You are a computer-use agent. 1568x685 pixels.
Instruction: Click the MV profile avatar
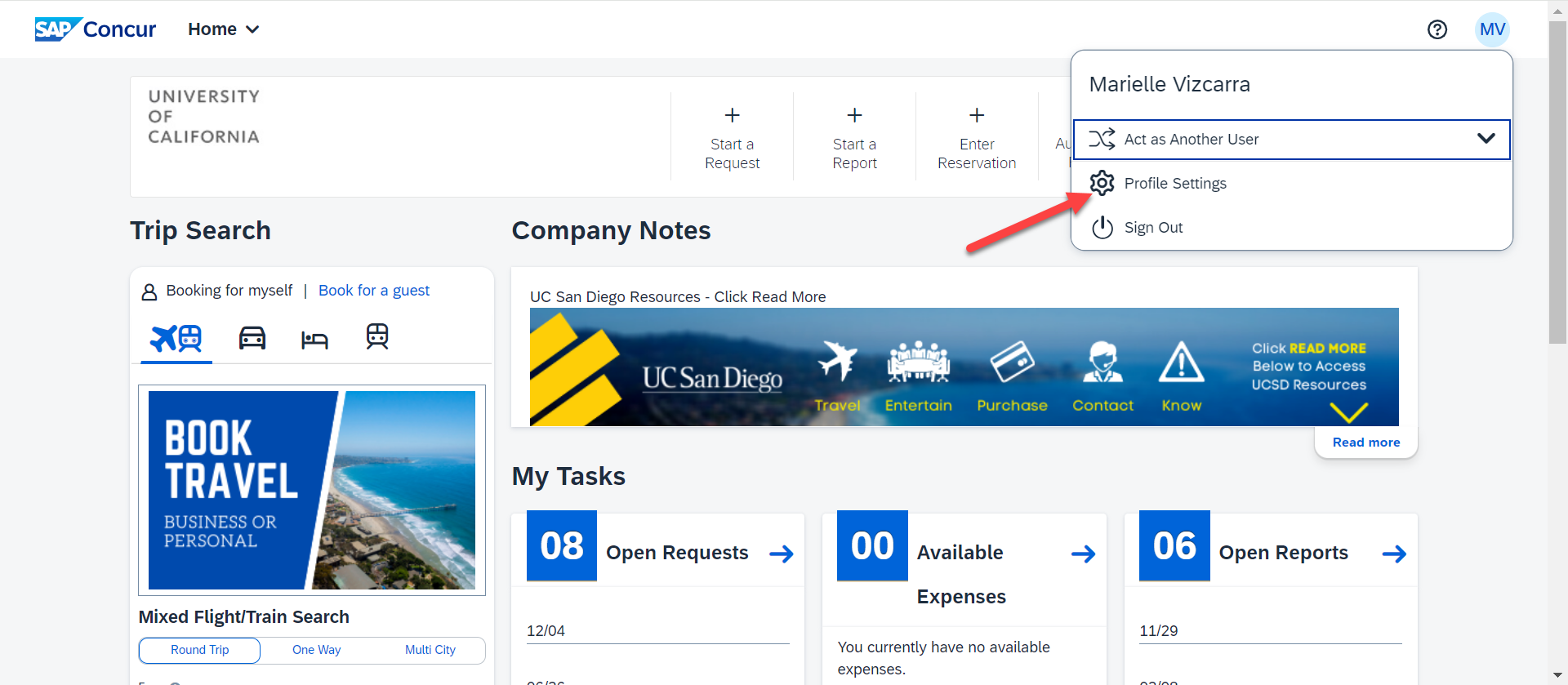click(1492, 29)
